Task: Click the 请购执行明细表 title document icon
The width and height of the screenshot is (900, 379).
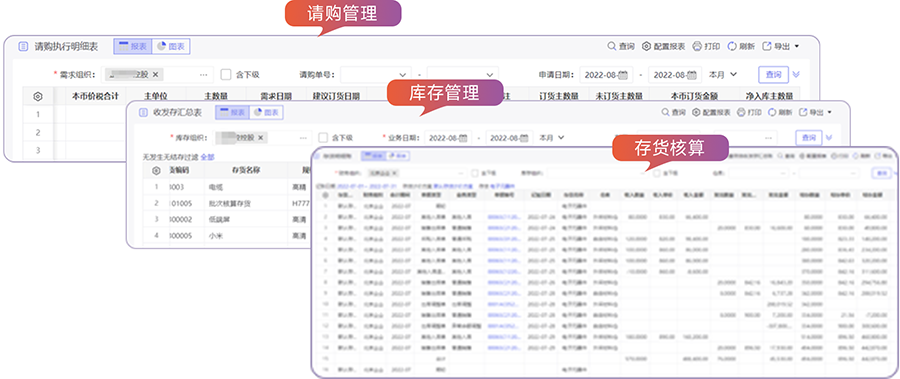Action: [23, 47]
